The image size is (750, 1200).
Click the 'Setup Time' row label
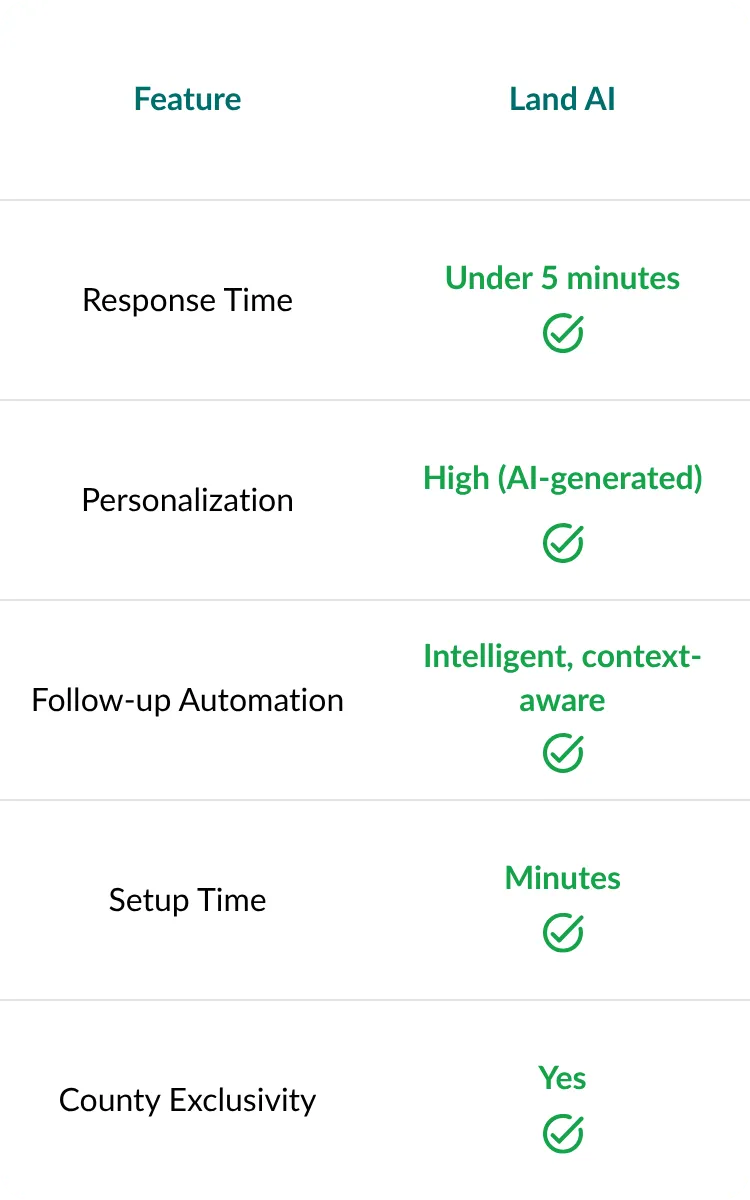coord(188,900)
